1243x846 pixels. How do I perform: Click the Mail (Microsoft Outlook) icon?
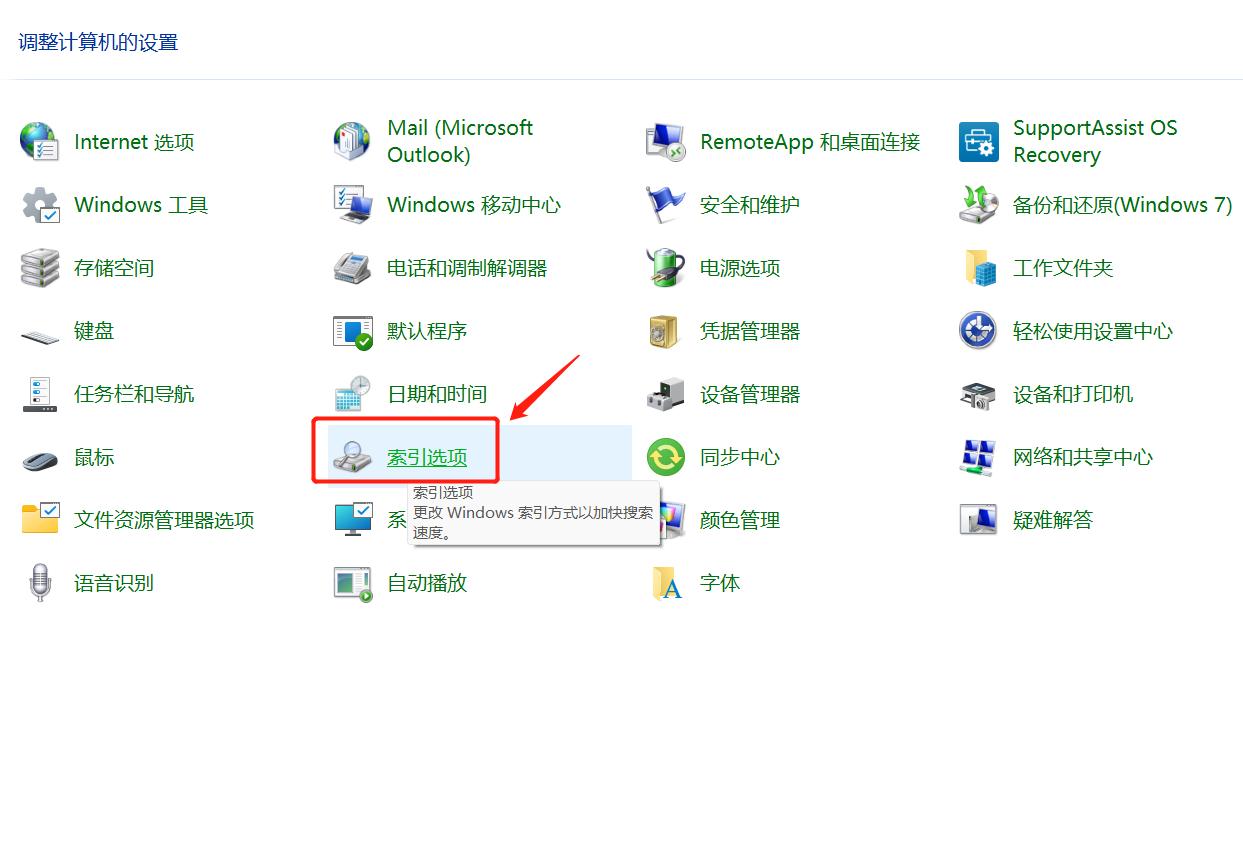click(352, 142)
